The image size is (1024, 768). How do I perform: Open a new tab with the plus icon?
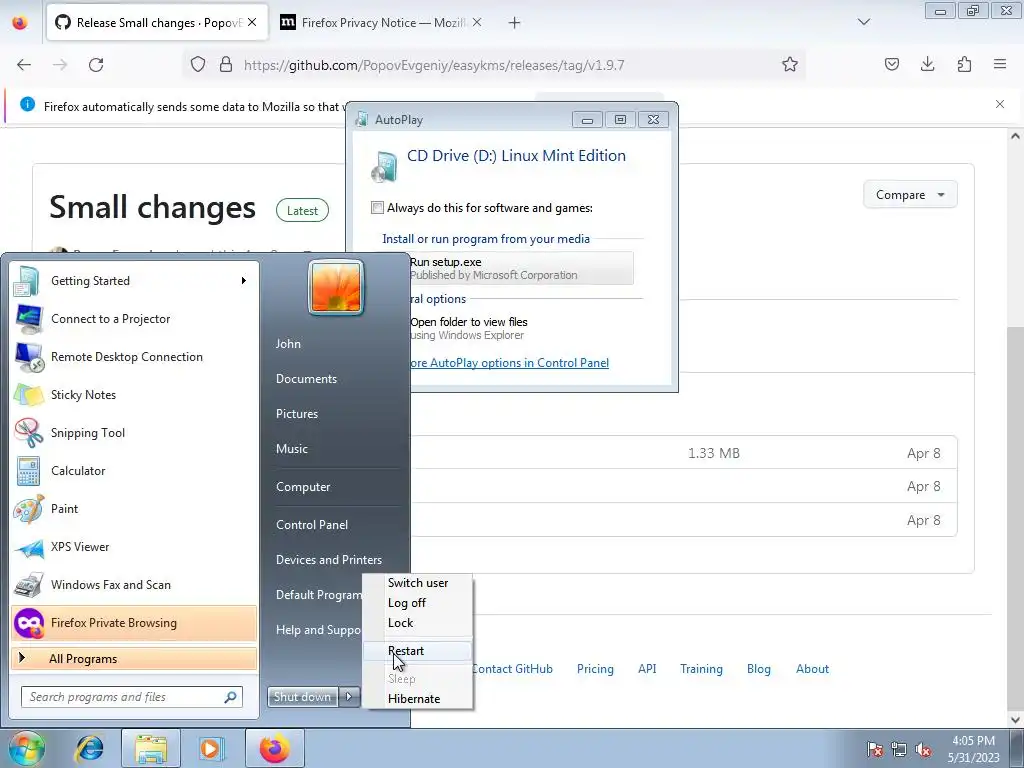click(x=515, y=23)
